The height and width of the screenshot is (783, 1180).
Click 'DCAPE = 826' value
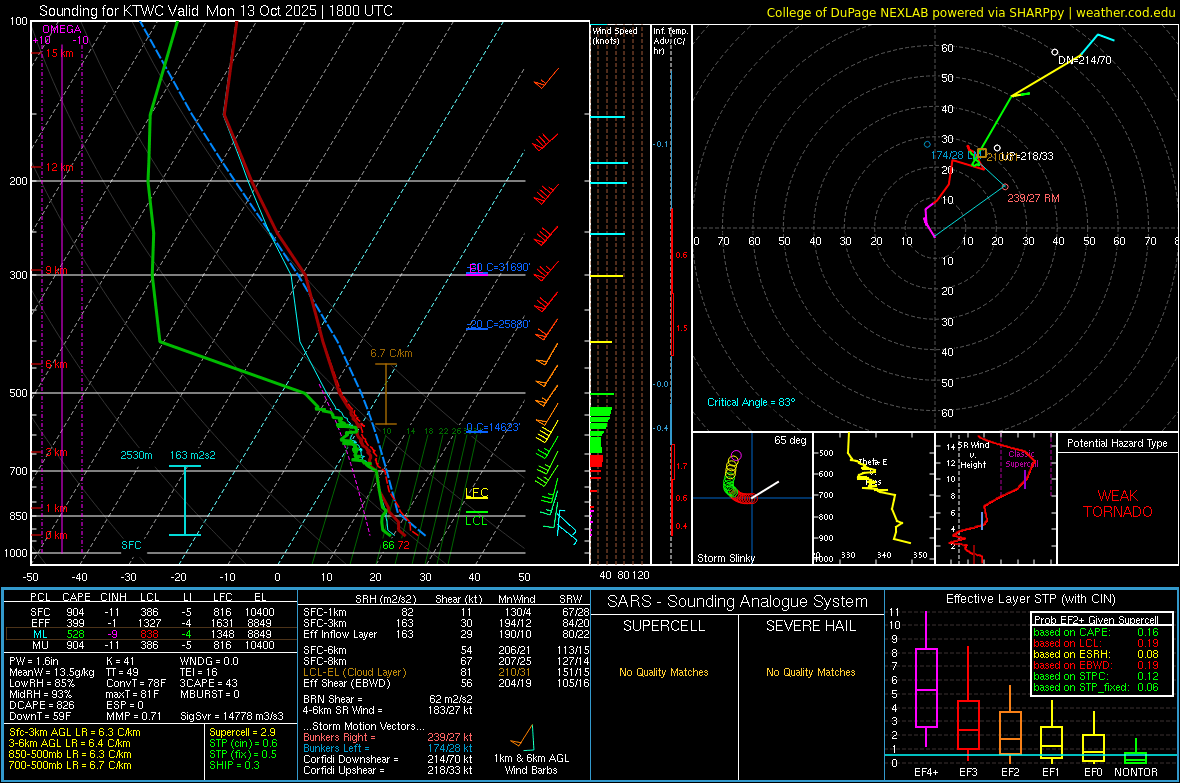(x=41, y=705)
